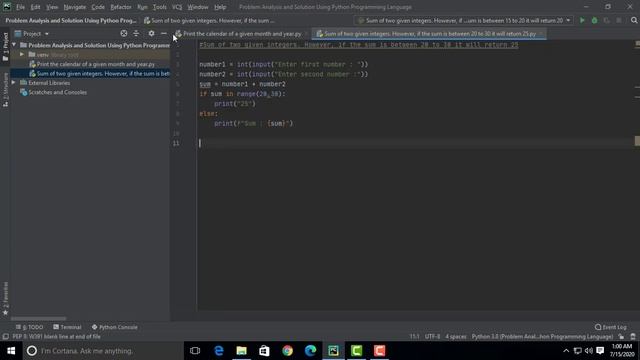640x360 pixels.
Task: Click the horizontal scrollbar of the Project panel
Action: (38, 318)
